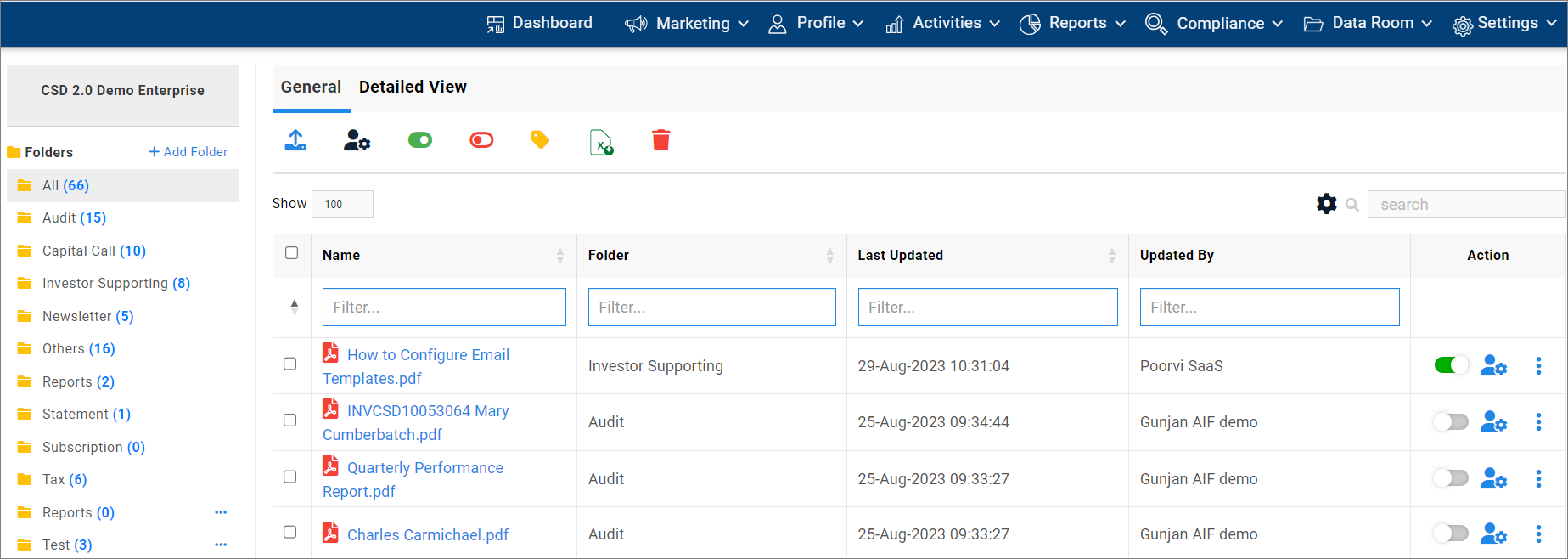Open bulk user permissions icon in toolbar

(x=357, y=140)
